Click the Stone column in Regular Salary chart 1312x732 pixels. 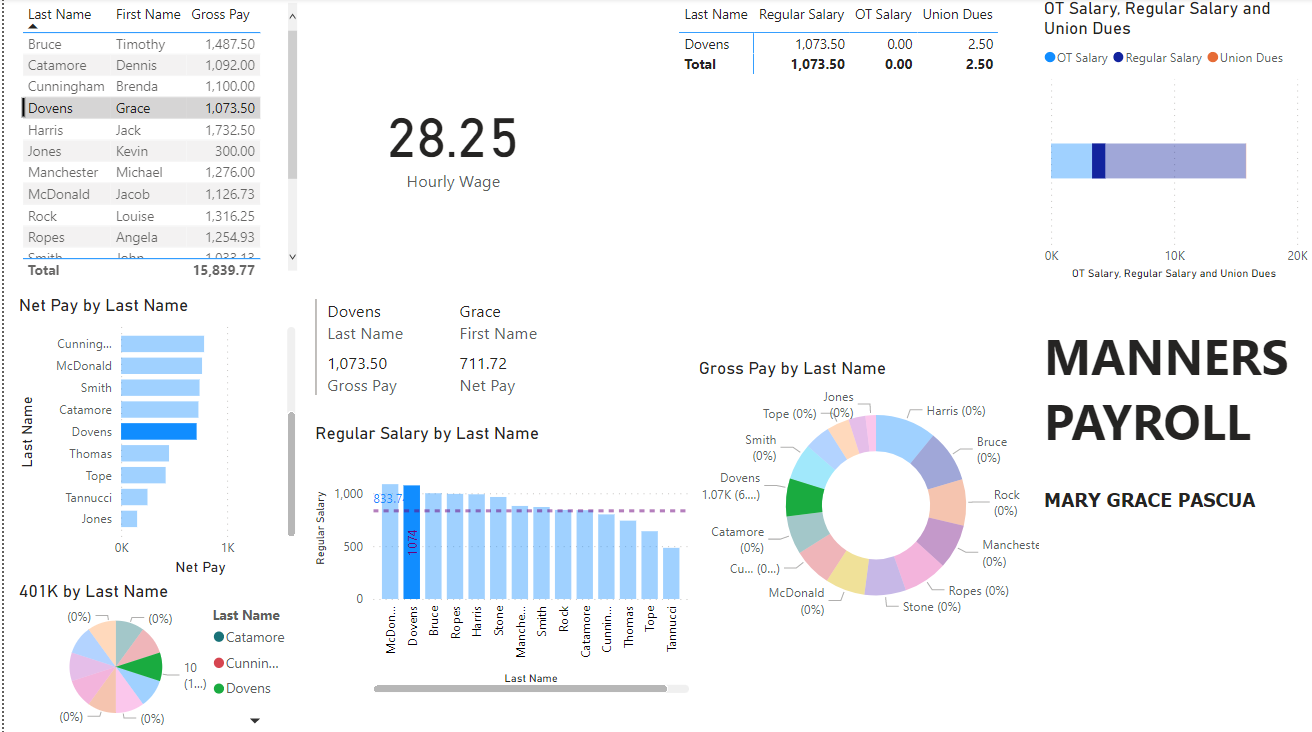click(x=498, y=548)
